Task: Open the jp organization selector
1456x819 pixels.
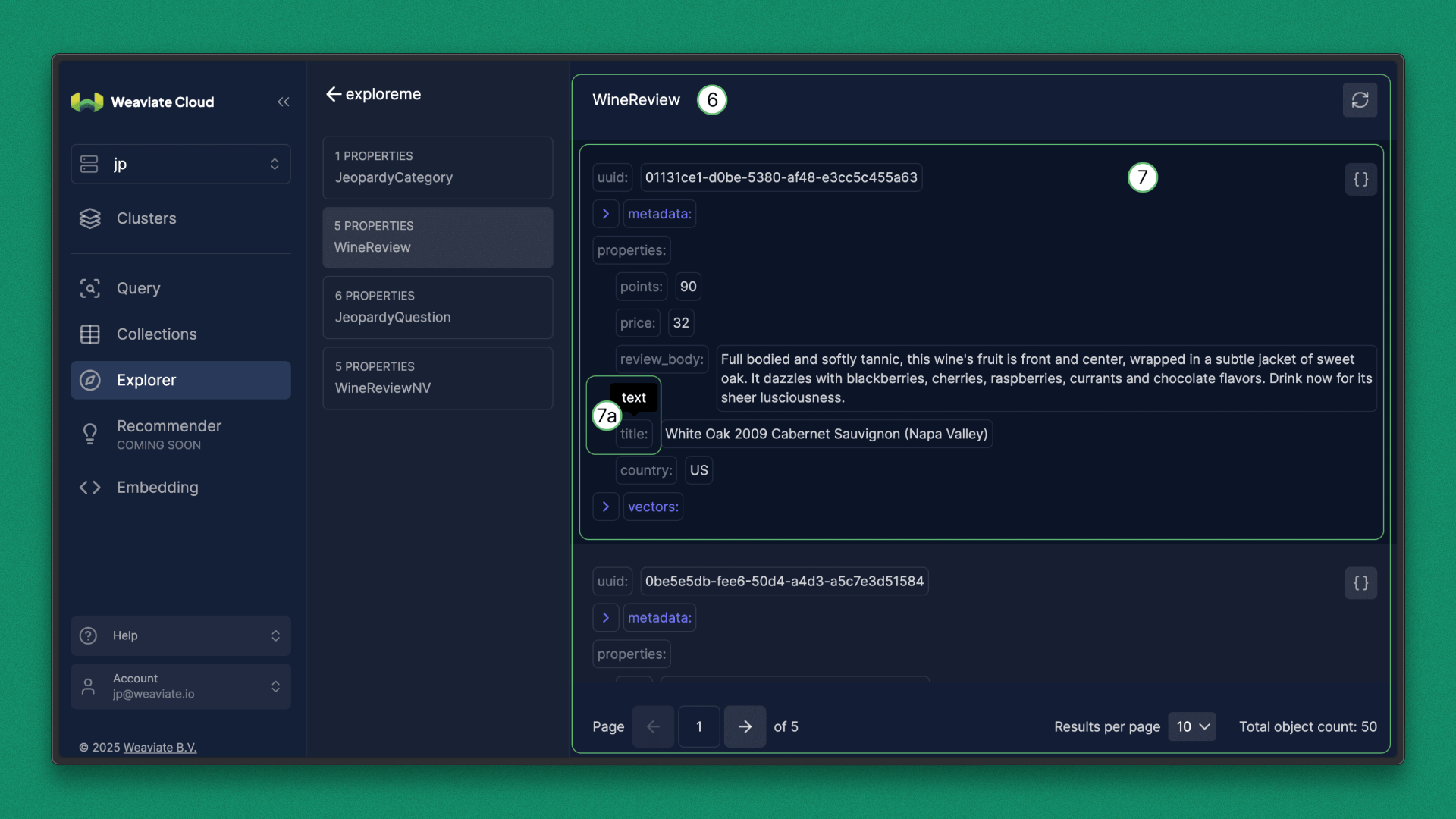Action: pyautogui.click(x=180, y=164)
